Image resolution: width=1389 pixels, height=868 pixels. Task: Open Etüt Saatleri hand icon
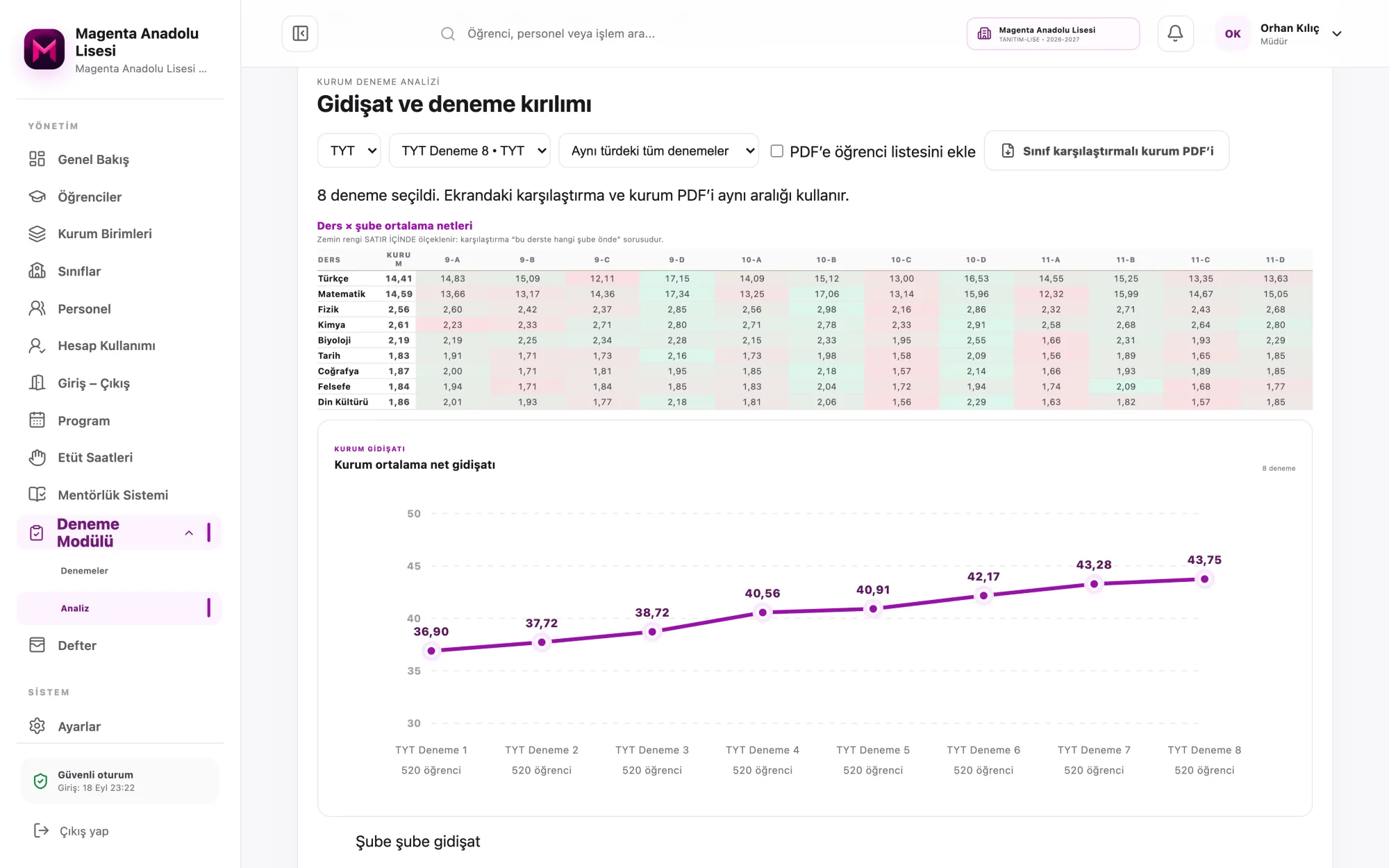(x=37, y=458)
